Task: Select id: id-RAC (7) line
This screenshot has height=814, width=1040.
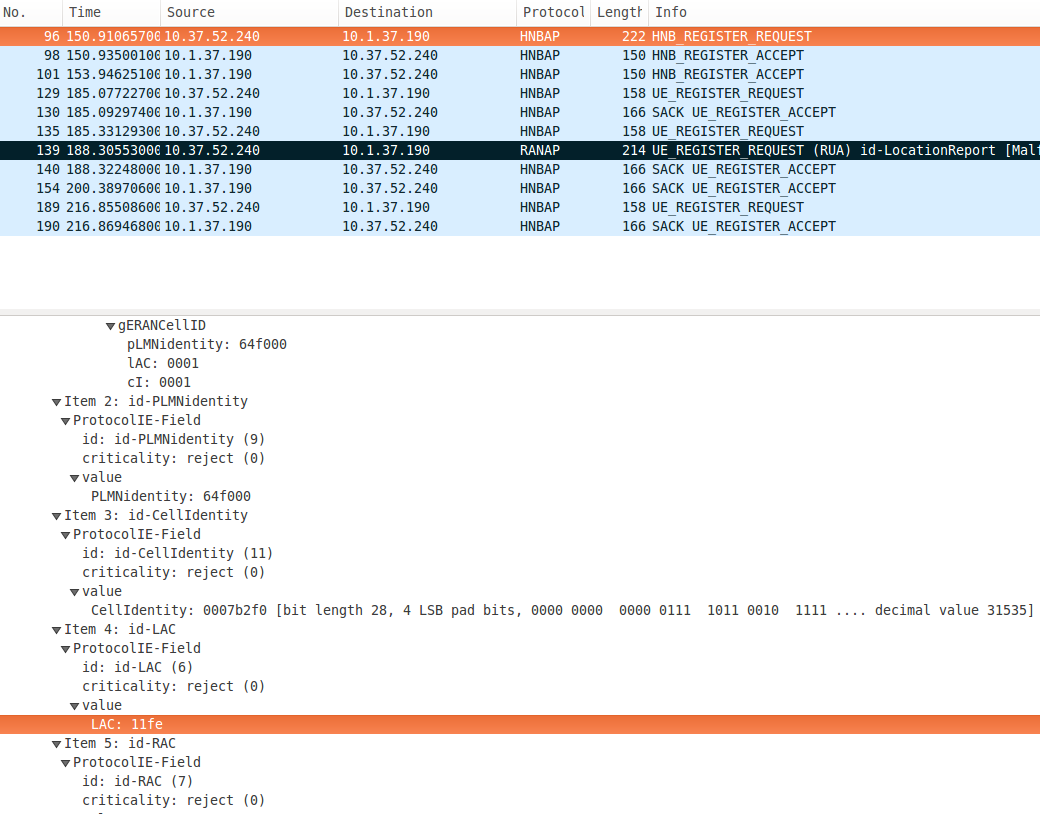Action: pos(137,782)
